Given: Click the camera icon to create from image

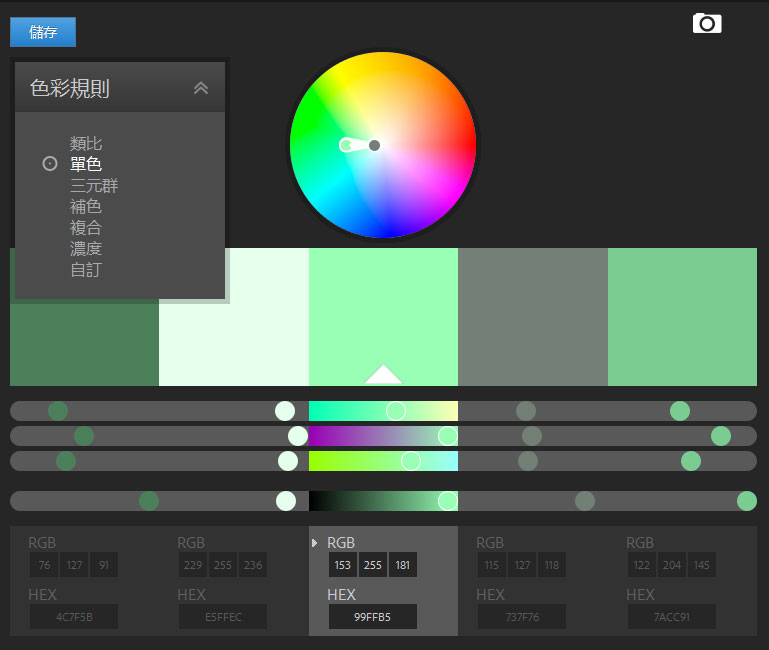Looking at the screenshot, I should [x=707, y=24].
